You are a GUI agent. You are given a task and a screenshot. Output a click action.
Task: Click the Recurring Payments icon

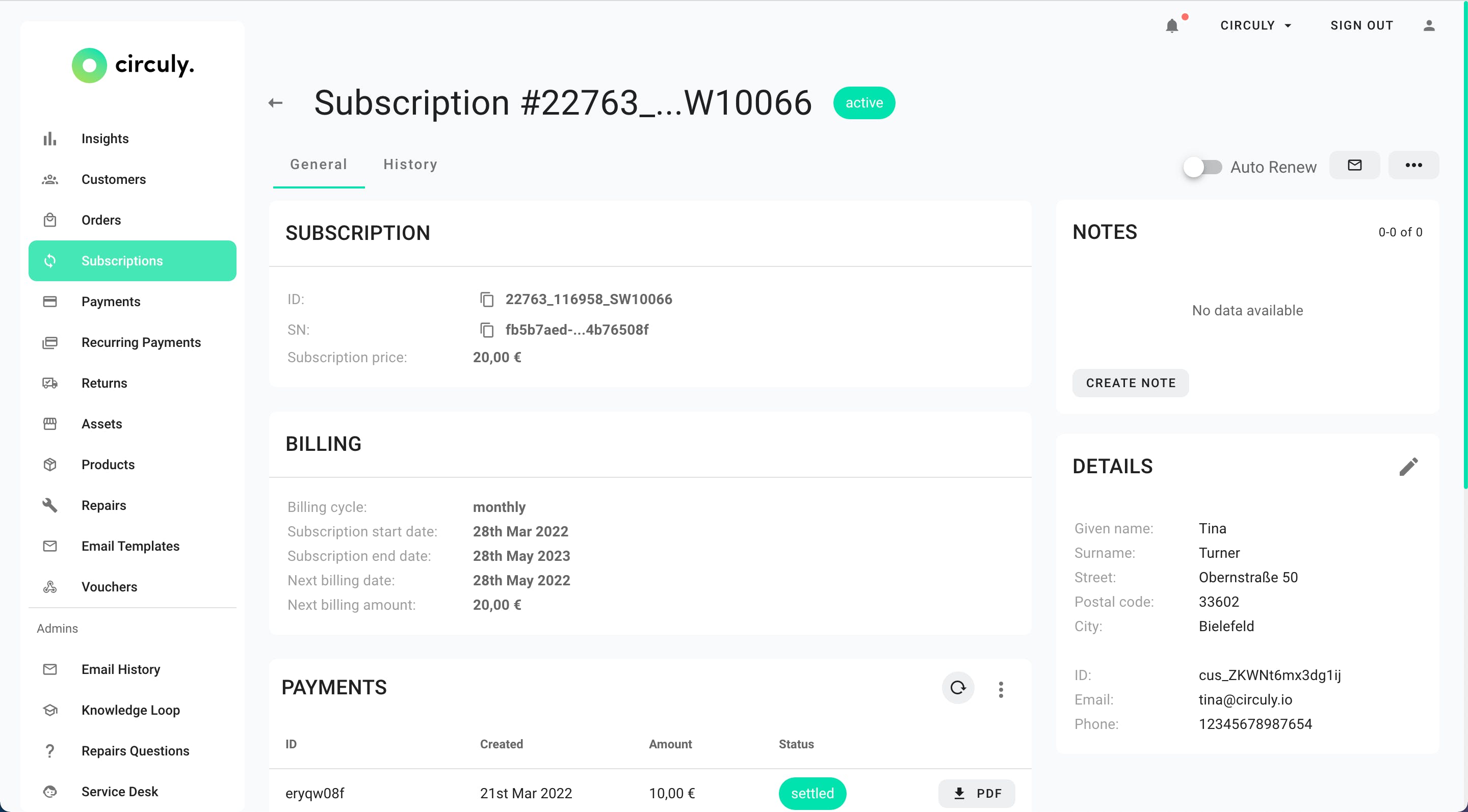tap(50, 343)
